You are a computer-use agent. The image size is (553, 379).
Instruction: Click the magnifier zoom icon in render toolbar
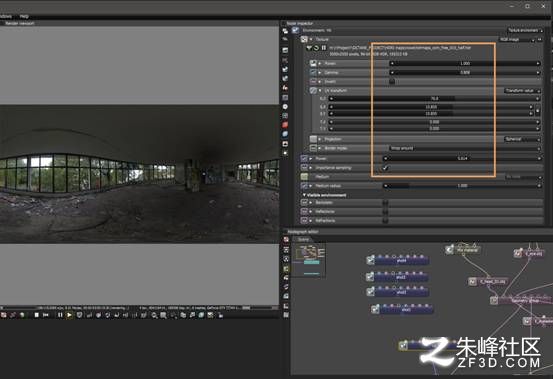click(154, 315)
